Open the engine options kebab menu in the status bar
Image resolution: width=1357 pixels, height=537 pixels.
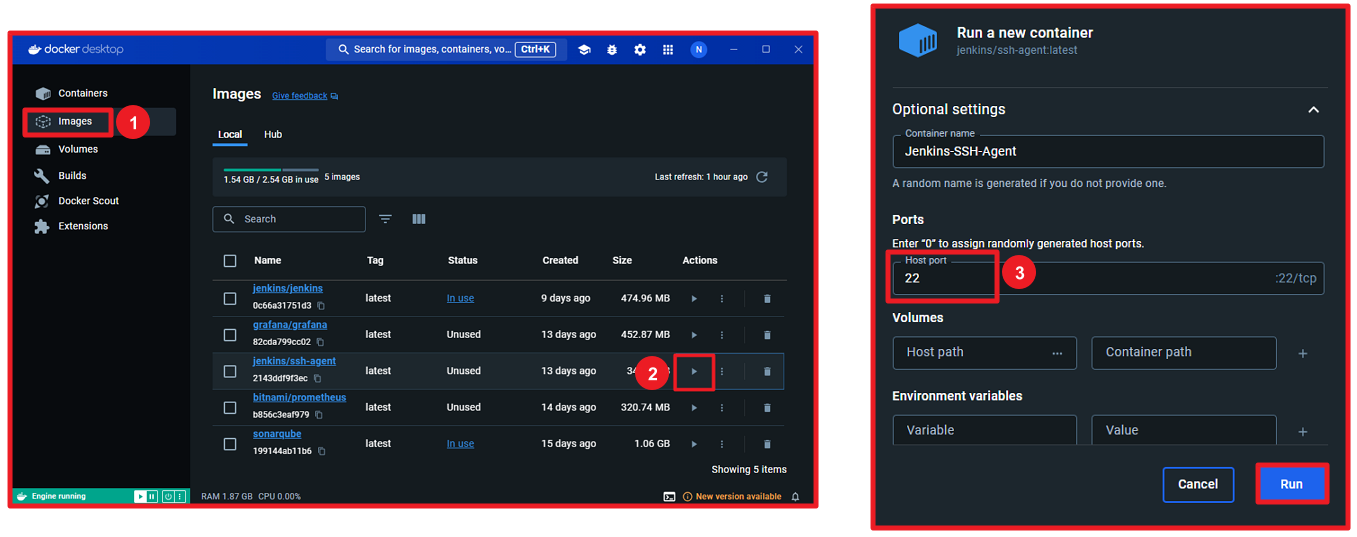pyautogui.click(x=179, y=496)
